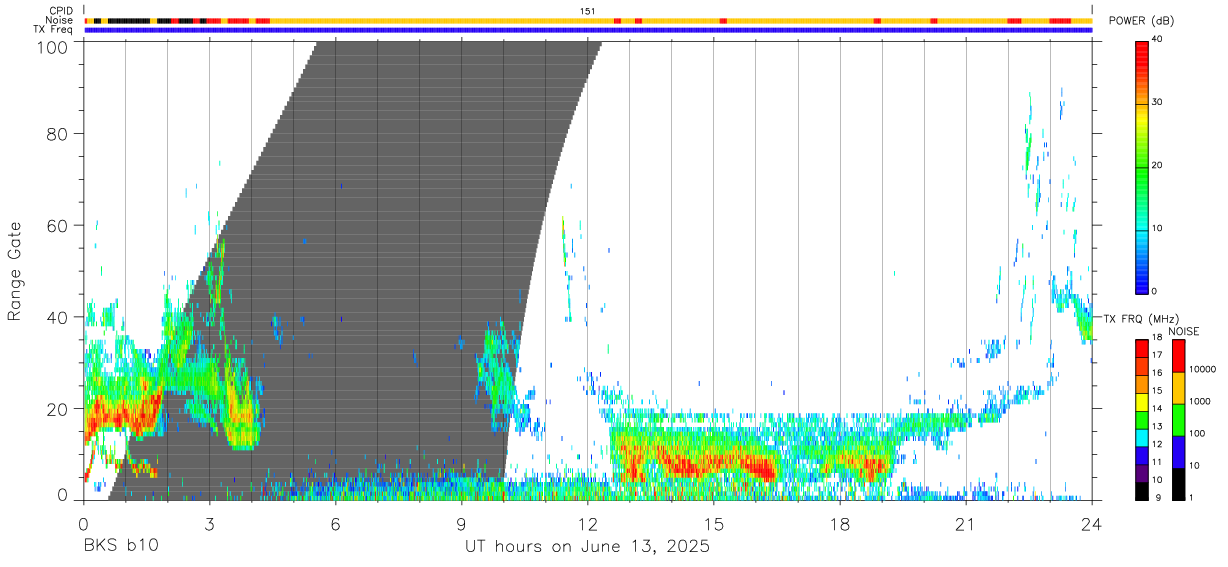Click the 14 label on the TX FRQ legend
Viewport: 1228px width, 567px height.
[x=1158, y=409]
